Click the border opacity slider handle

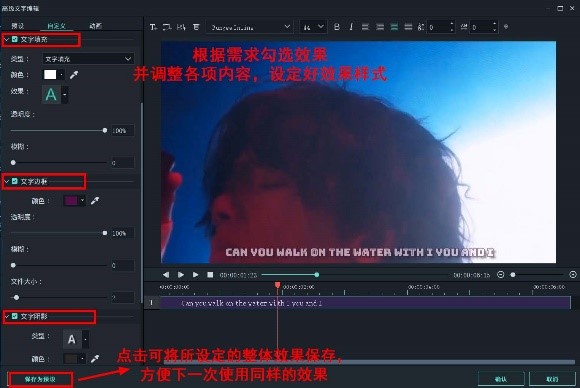tap(105, 233)
